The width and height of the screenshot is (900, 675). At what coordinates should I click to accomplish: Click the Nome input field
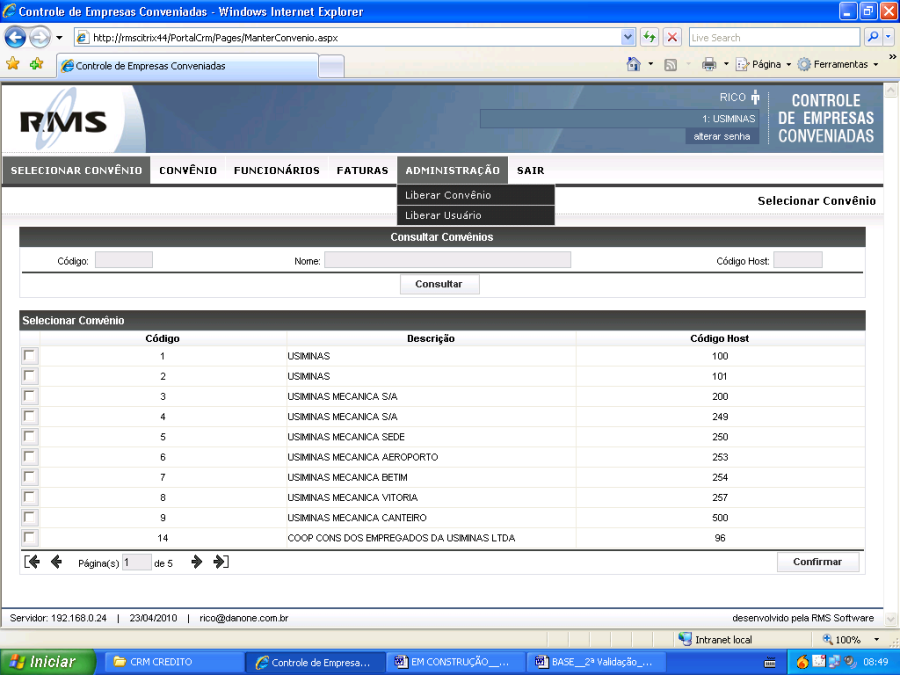click(x=447, y=261)
